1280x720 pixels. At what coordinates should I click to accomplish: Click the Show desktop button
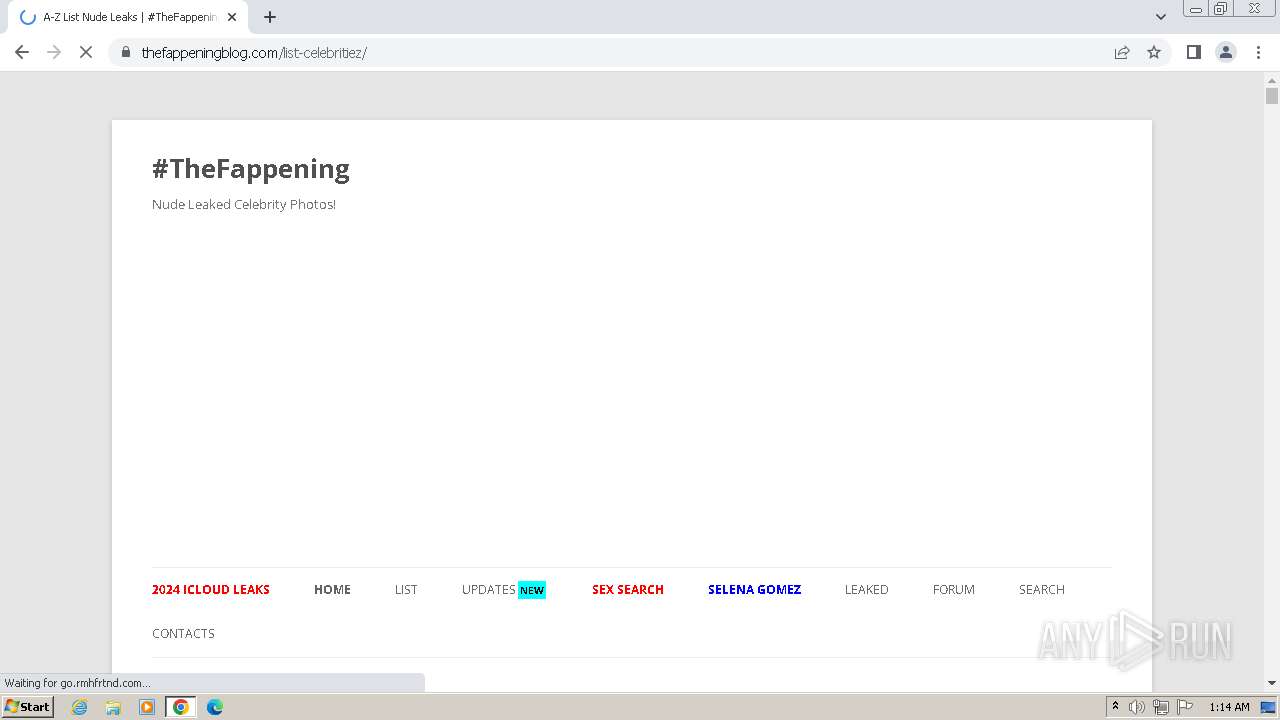[x=1269, y=707]
